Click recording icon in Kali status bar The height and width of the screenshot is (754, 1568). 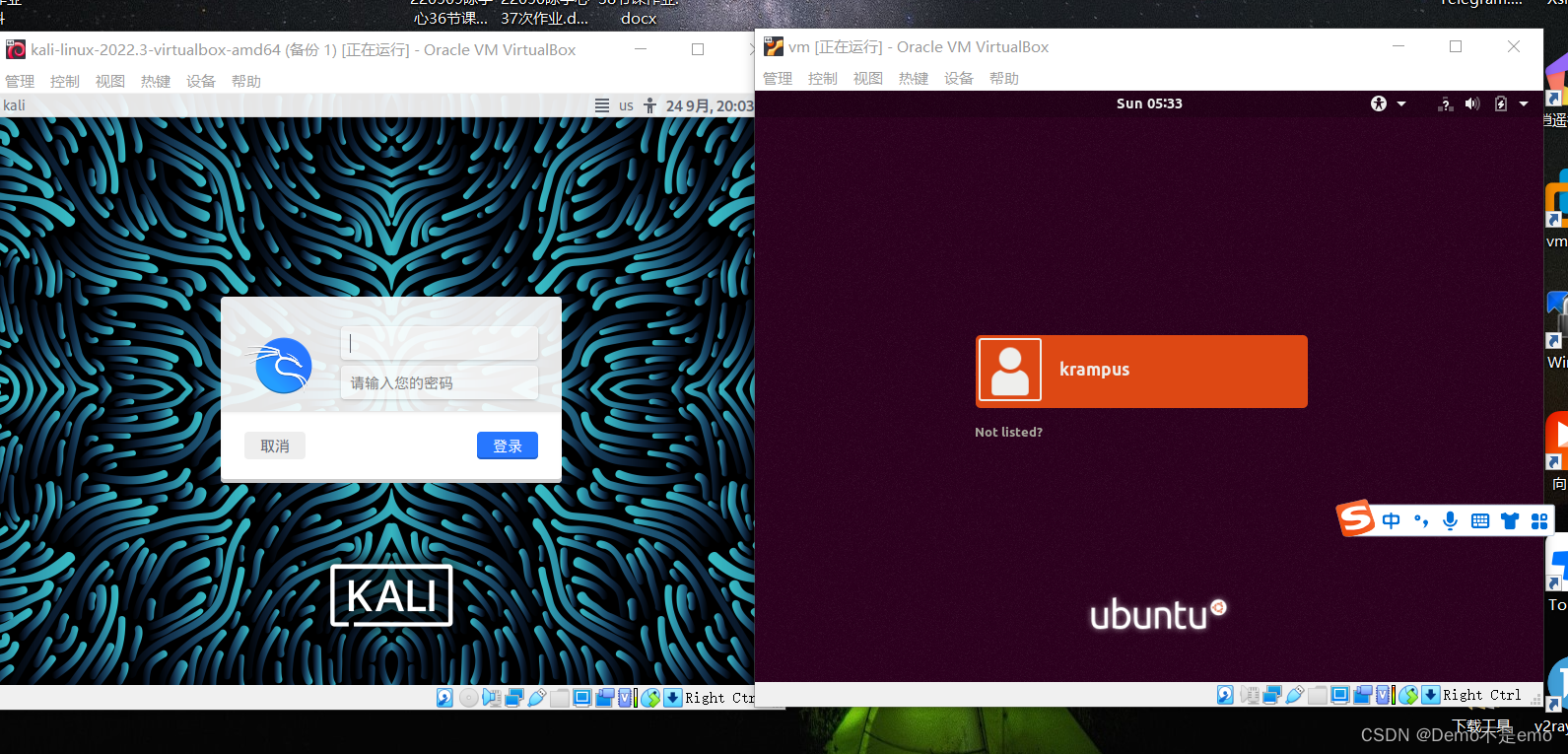point(605,698)
